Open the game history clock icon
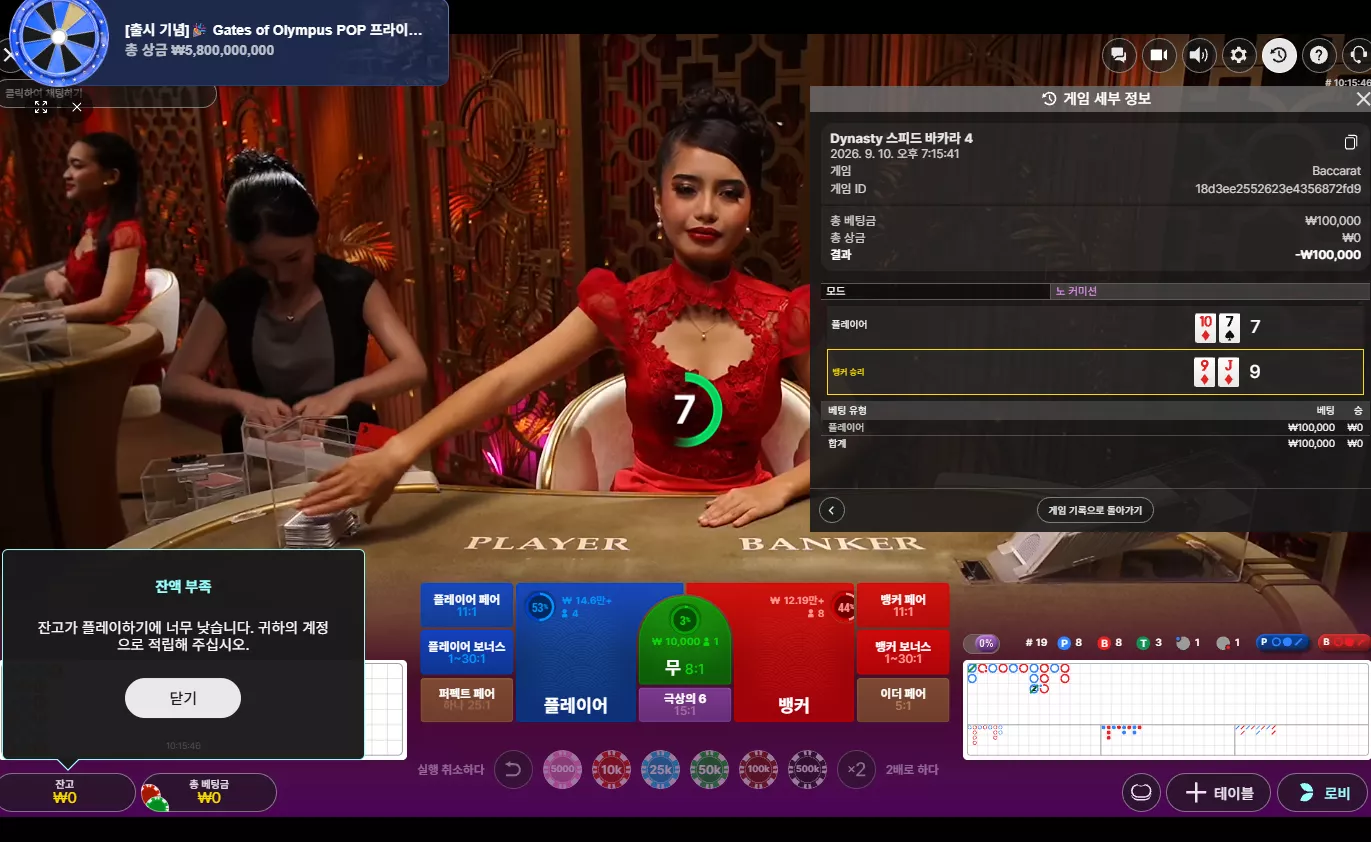 [1279, 55]
